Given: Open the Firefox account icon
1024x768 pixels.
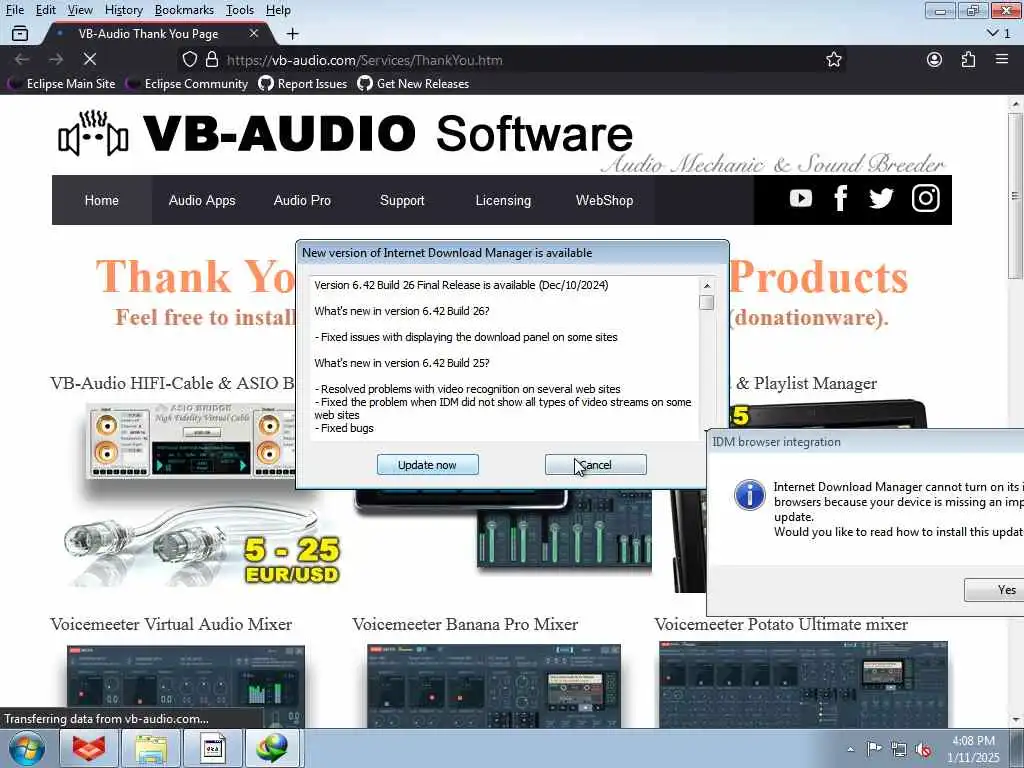Looking at the screenshot, I should [935, 59].
